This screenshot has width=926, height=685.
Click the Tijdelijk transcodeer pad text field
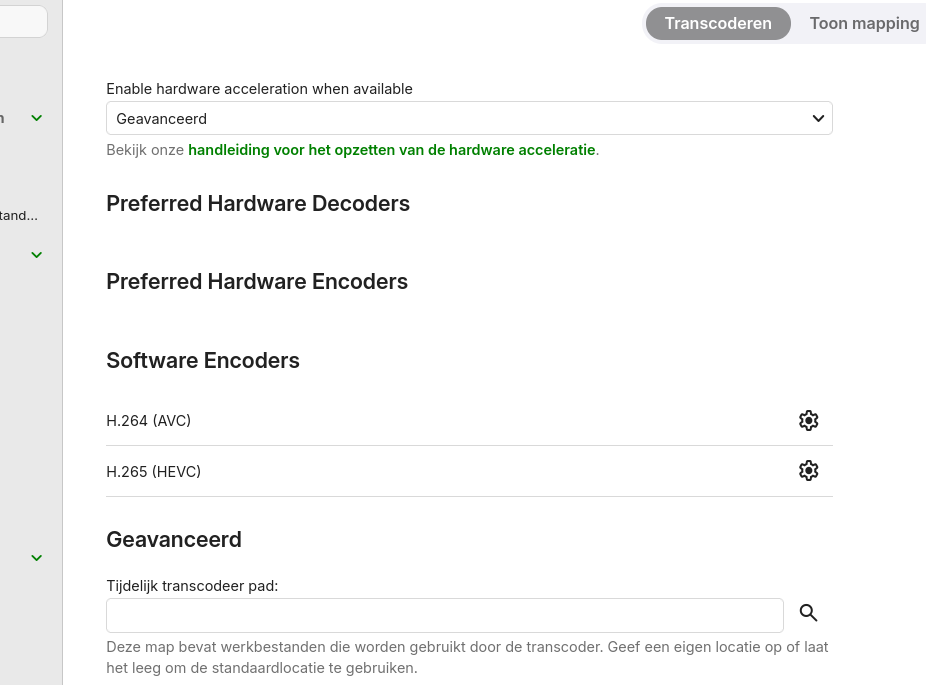click(444, 615)
